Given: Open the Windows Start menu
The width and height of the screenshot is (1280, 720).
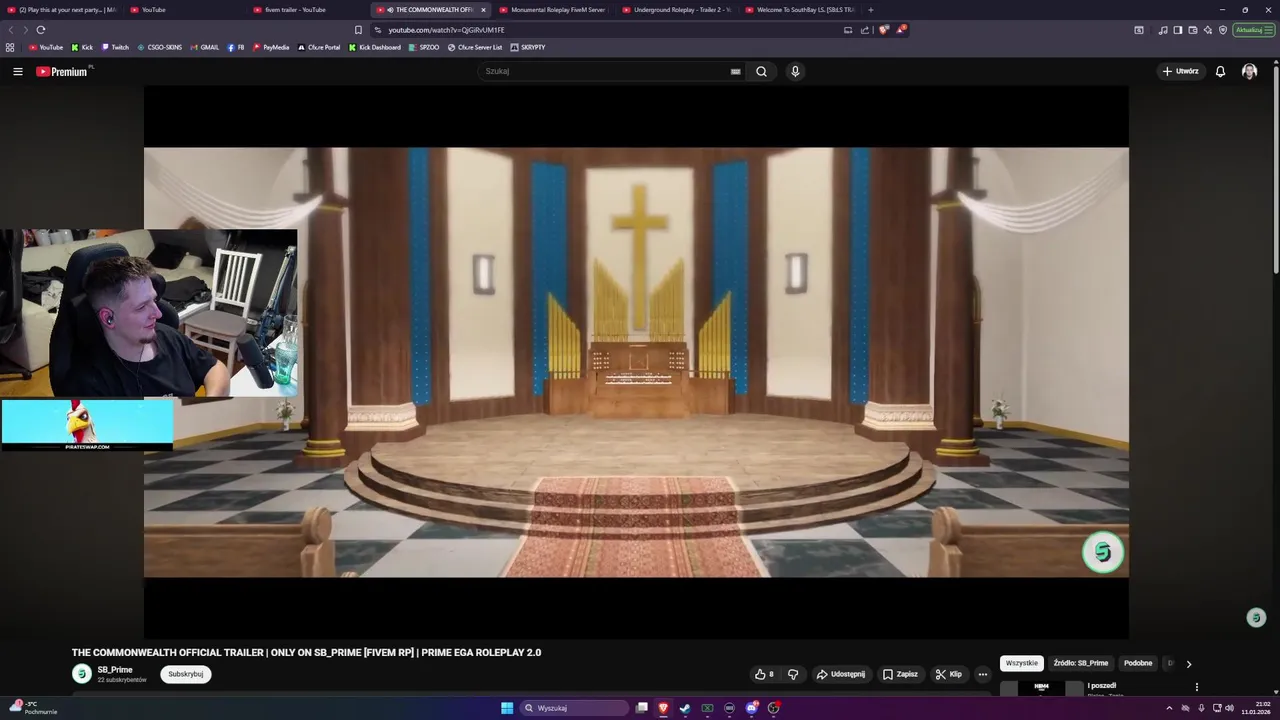Looking at the screenshot, I should [507, 708].
